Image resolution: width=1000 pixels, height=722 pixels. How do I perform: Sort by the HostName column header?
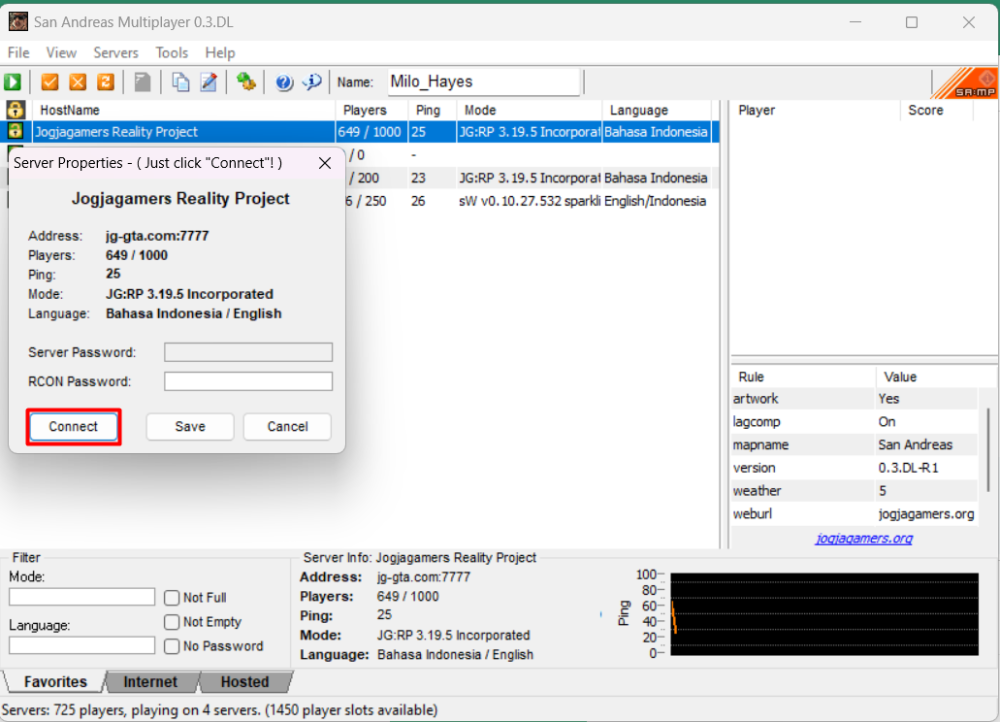(x=184, y=110)
